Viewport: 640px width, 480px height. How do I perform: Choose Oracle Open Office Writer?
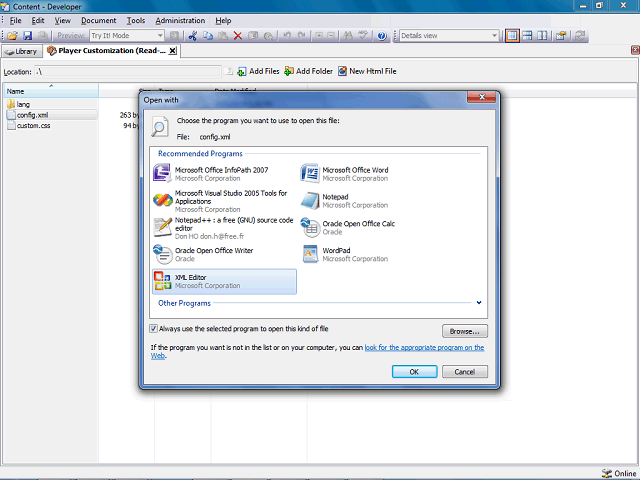pyautogui.click(x=224, y=254)
